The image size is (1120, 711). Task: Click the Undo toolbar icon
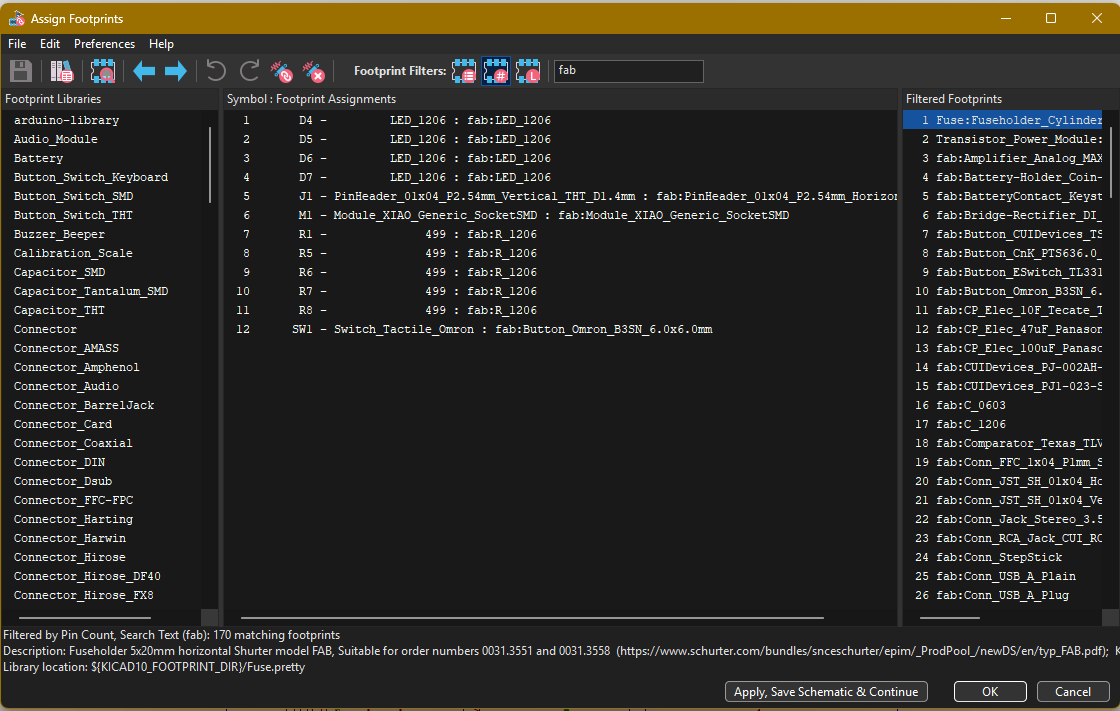coord(216,71)
